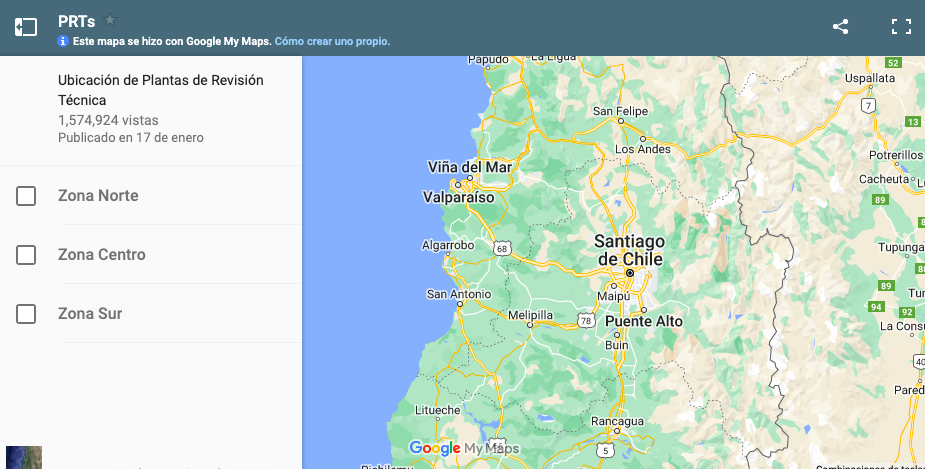
Task: Click the Los Andes map label
Action: pyautogui.click(x=642, y=149)
